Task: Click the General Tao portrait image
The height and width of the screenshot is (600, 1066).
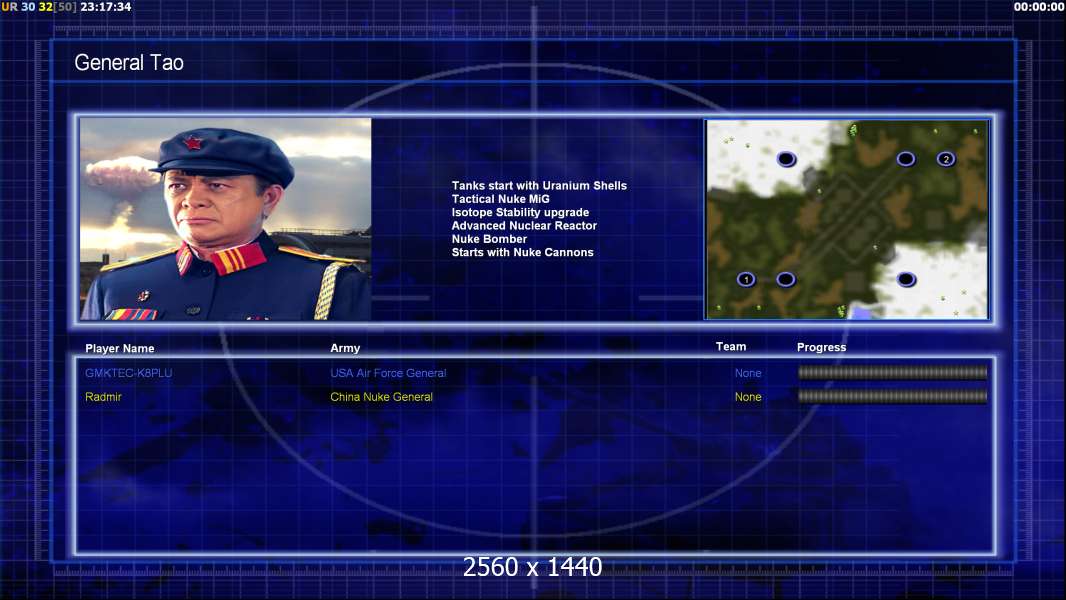Action: point(226,219)
